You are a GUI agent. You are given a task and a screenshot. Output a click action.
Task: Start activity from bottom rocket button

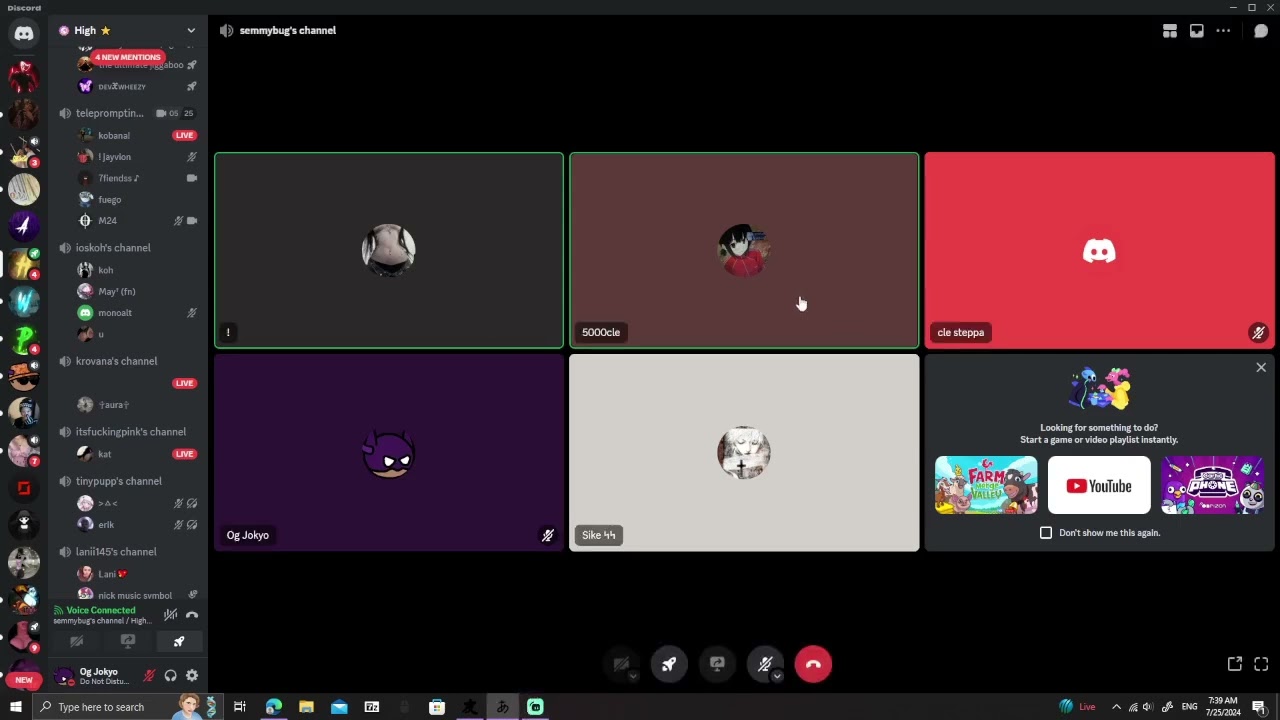pos(669,664)
